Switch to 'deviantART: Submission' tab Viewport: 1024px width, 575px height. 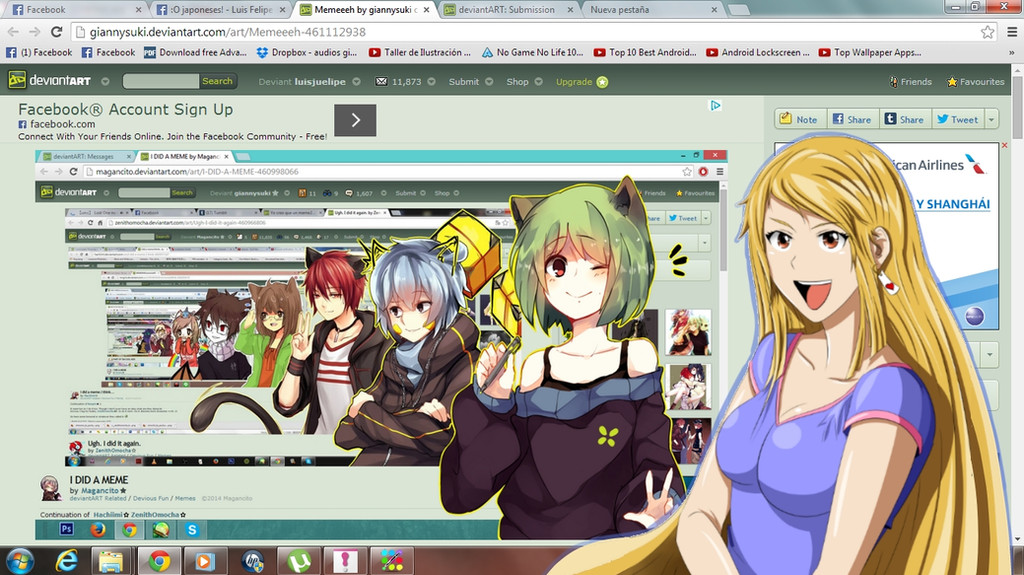[x=506, y=10]
